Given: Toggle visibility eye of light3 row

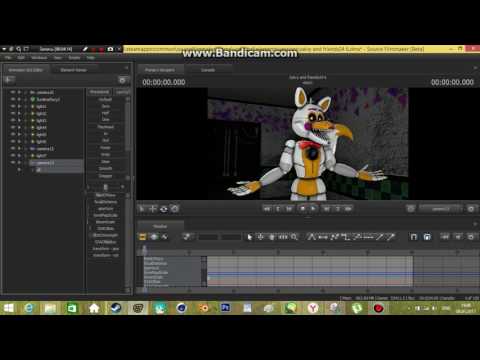Looking at the screenshot, I should click(13, 120).
